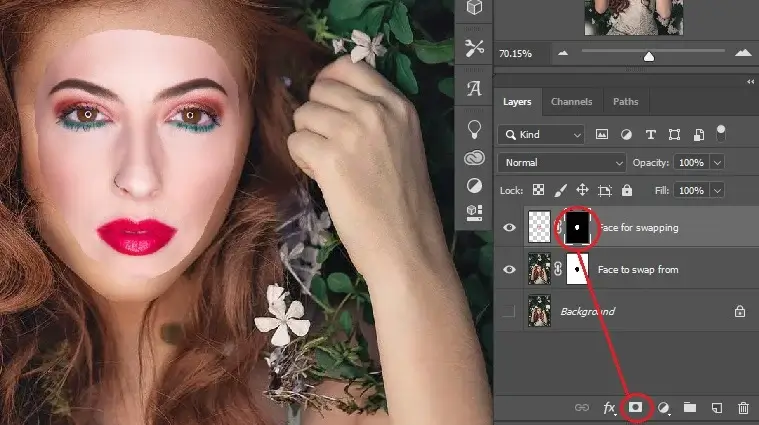Switch to the Channels tab
This screenshot has width=759, height=425.
571,102
